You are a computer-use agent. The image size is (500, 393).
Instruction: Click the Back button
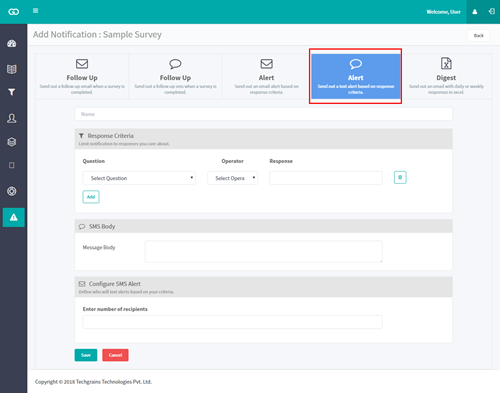click(479, 35)
